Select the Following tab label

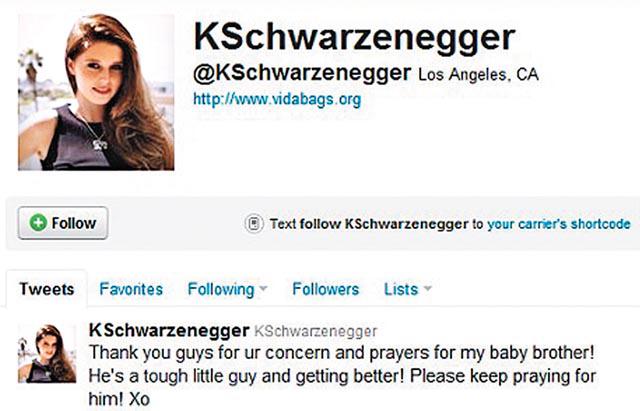tap(221, 290)
